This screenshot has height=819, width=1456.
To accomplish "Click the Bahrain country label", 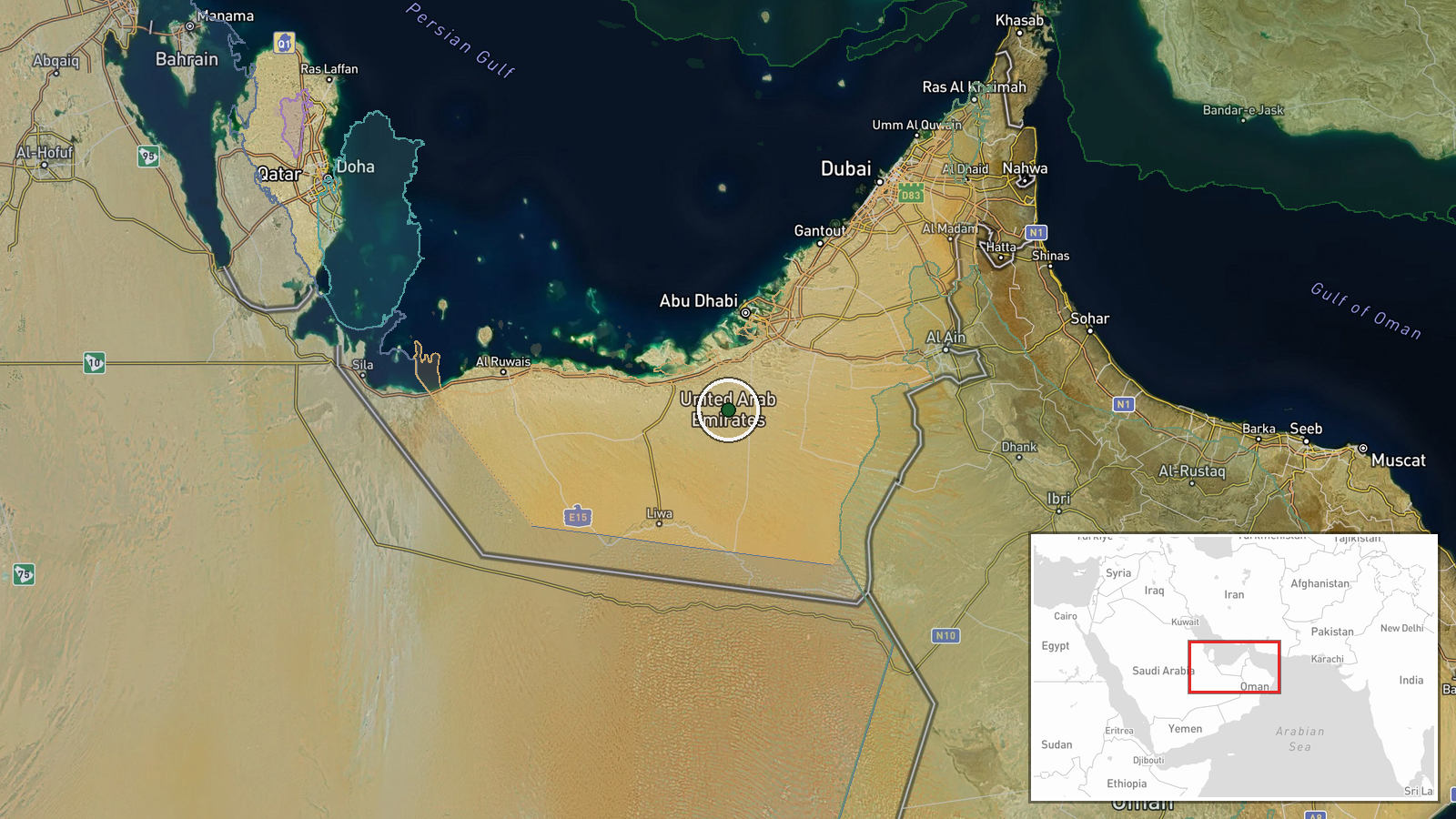I will 187,59.
